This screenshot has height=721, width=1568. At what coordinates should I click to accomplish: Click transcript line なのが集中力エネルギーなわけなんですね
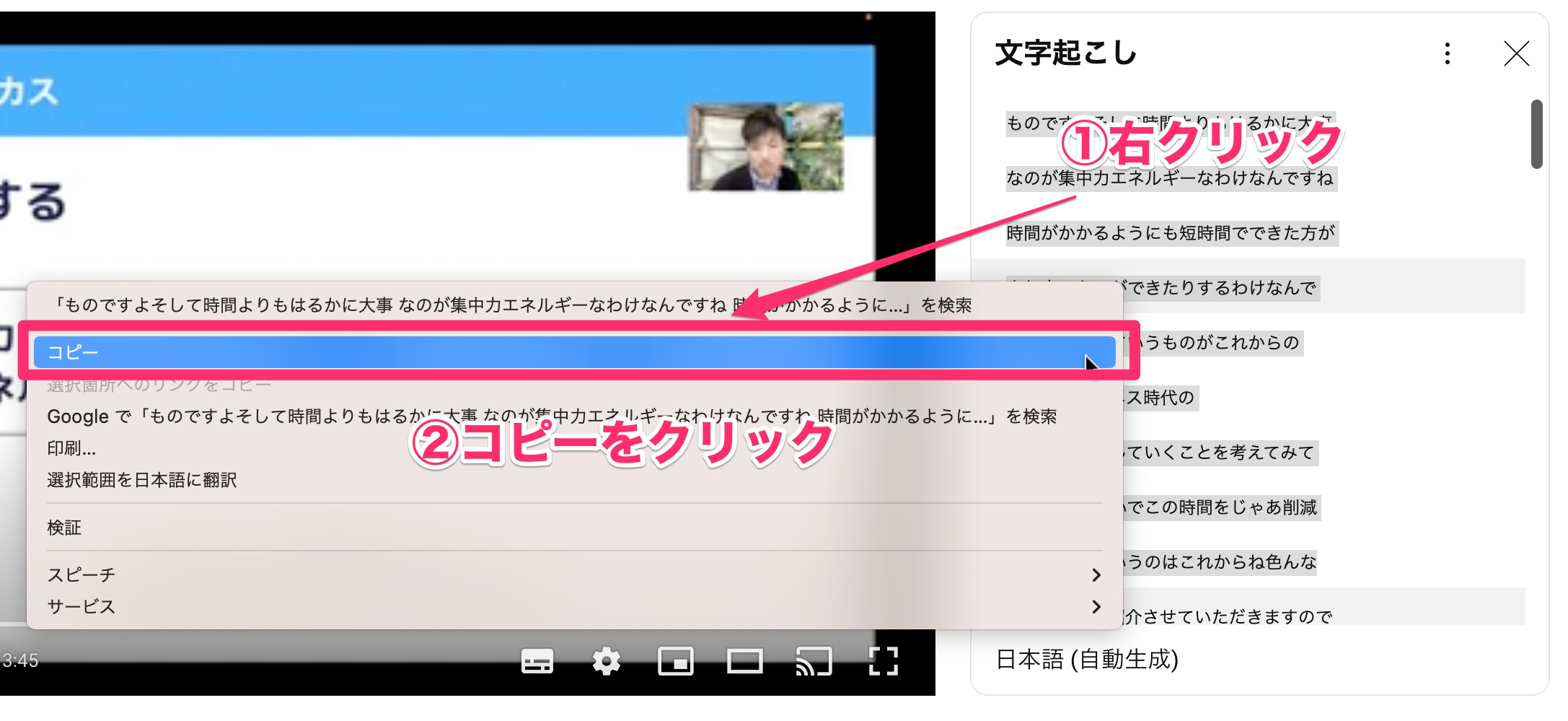tap(1170, 178)
